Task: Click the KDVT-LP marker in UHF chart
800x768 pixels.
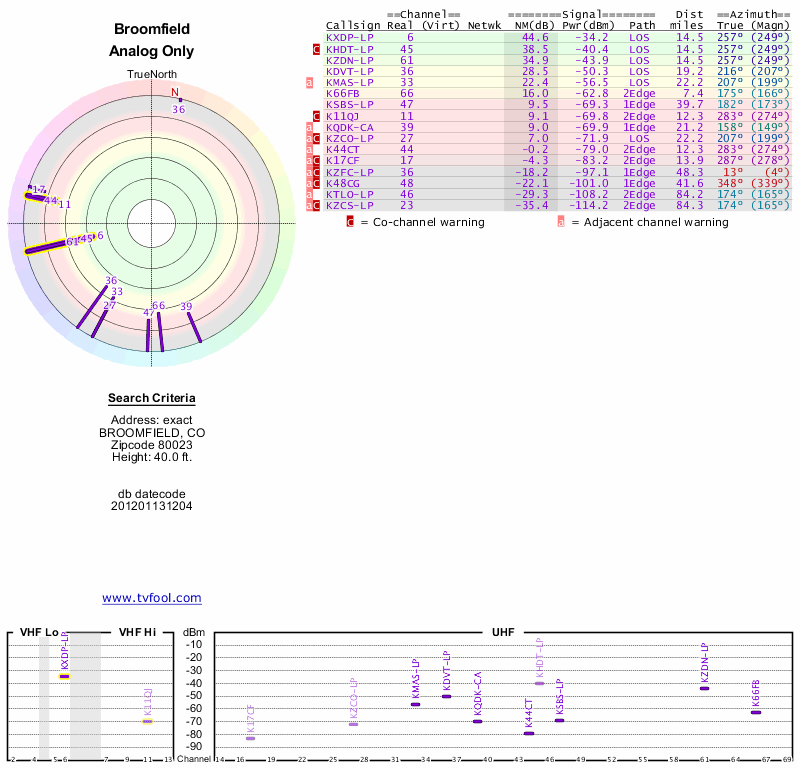Action: click(446, 697)
